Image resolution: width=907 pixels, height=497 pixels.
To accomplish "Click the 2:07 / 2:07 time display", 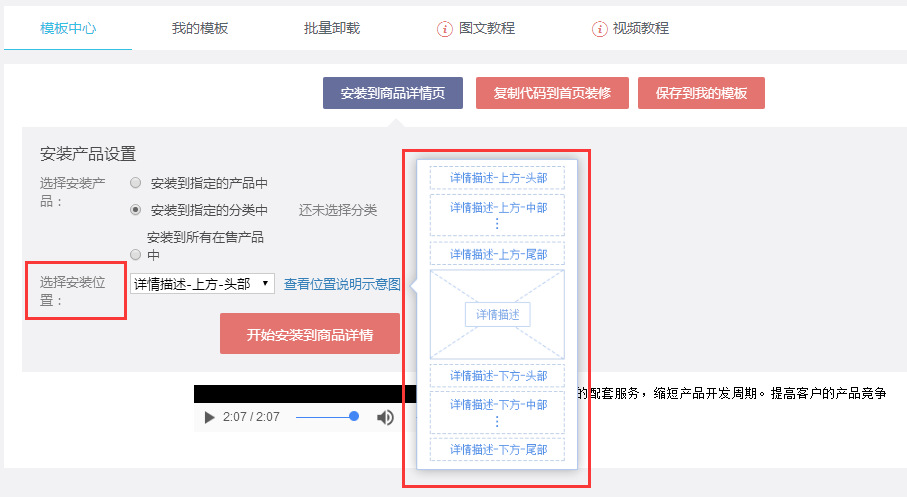I will 251,417.
